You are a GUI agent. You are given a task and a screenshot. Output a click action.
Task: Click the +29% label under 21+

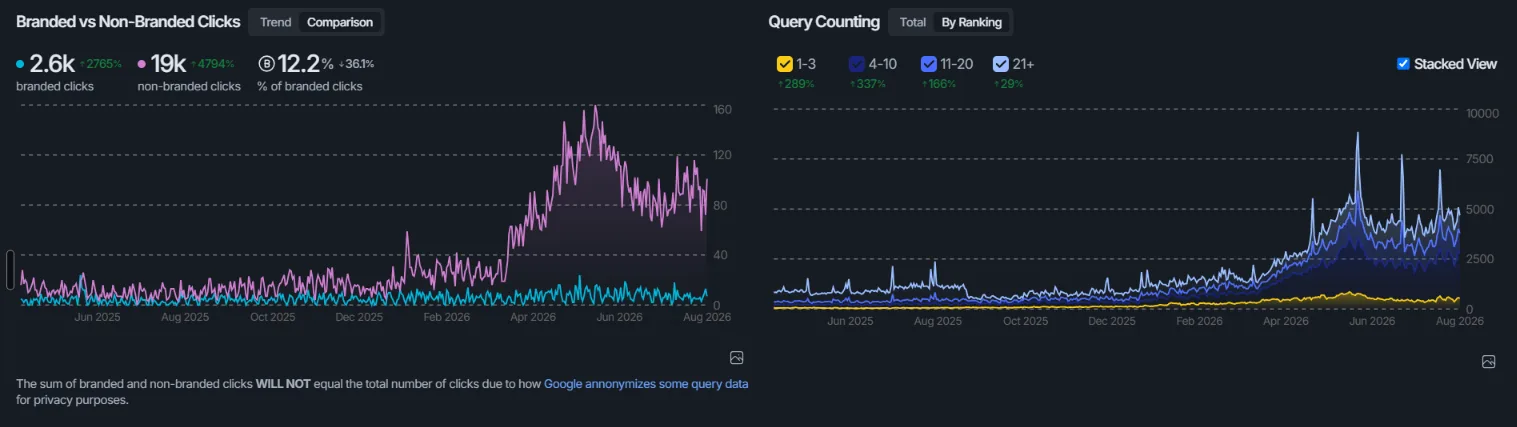[1008, 84]
